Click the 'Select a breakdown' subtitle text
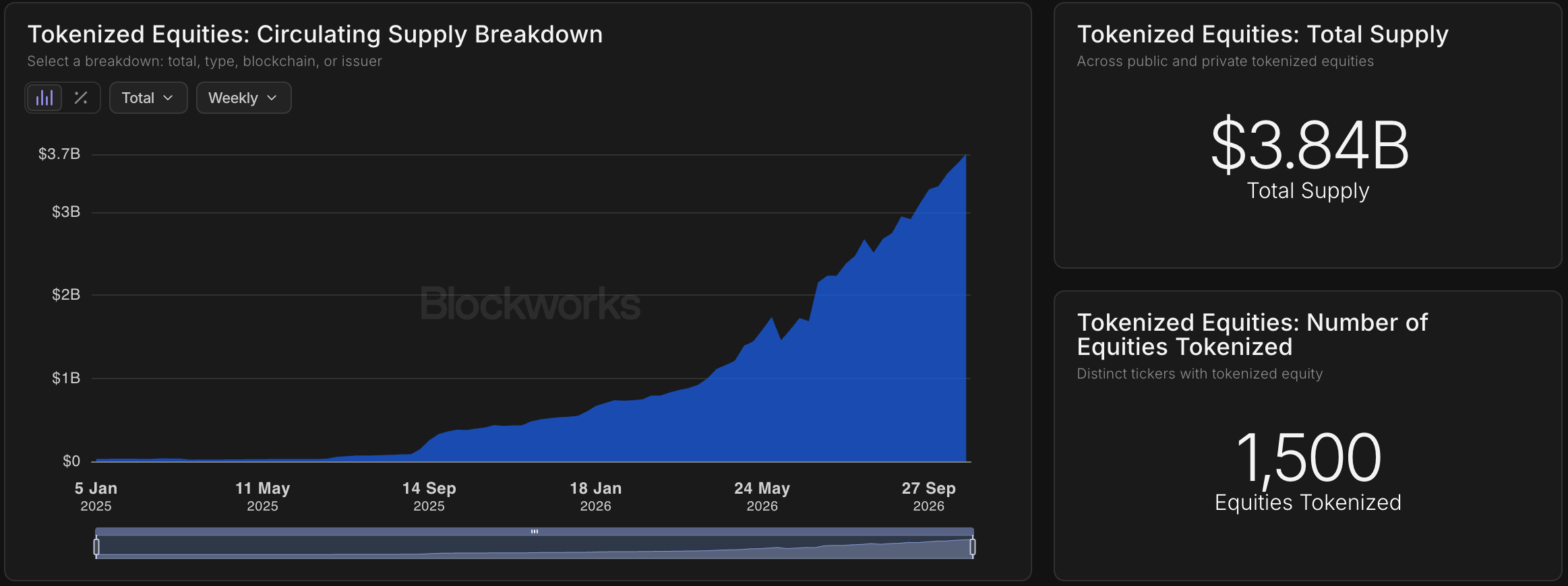The image size is (1568, 586). point(204,61)
